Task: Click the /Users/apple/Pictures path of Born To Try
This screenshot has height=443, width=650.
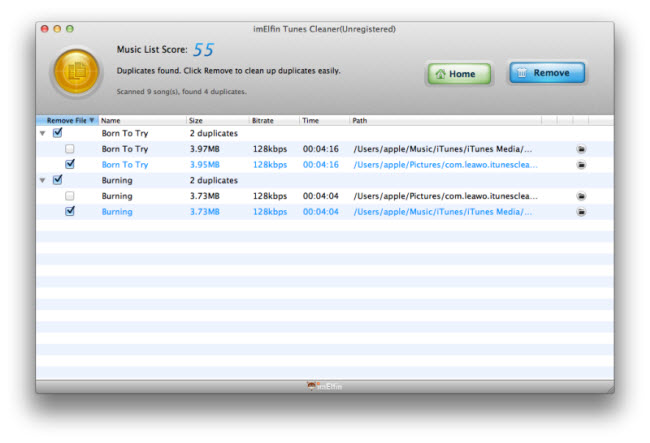Action: (x=446, y=165)
